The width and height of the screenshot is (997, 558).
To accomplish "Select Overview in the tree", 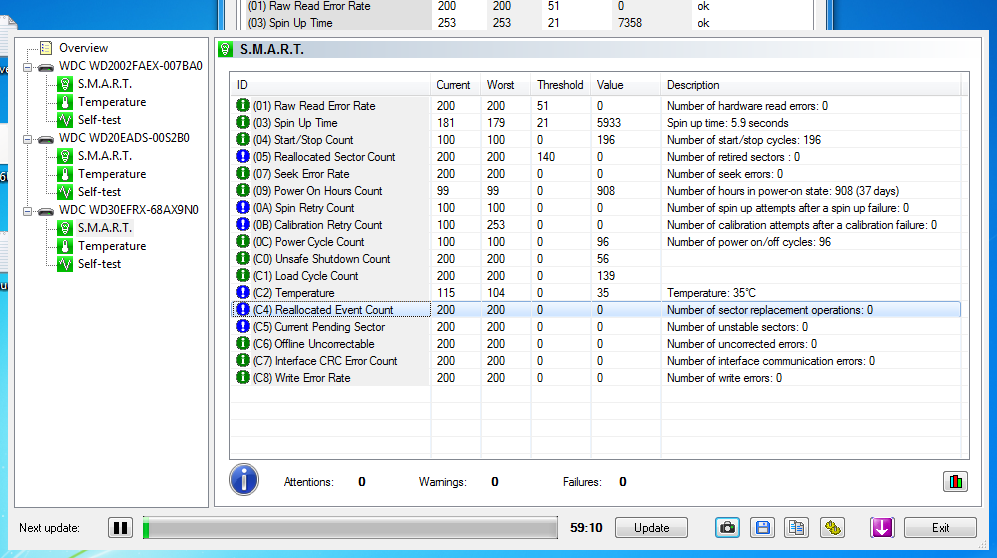I will 83,48.
